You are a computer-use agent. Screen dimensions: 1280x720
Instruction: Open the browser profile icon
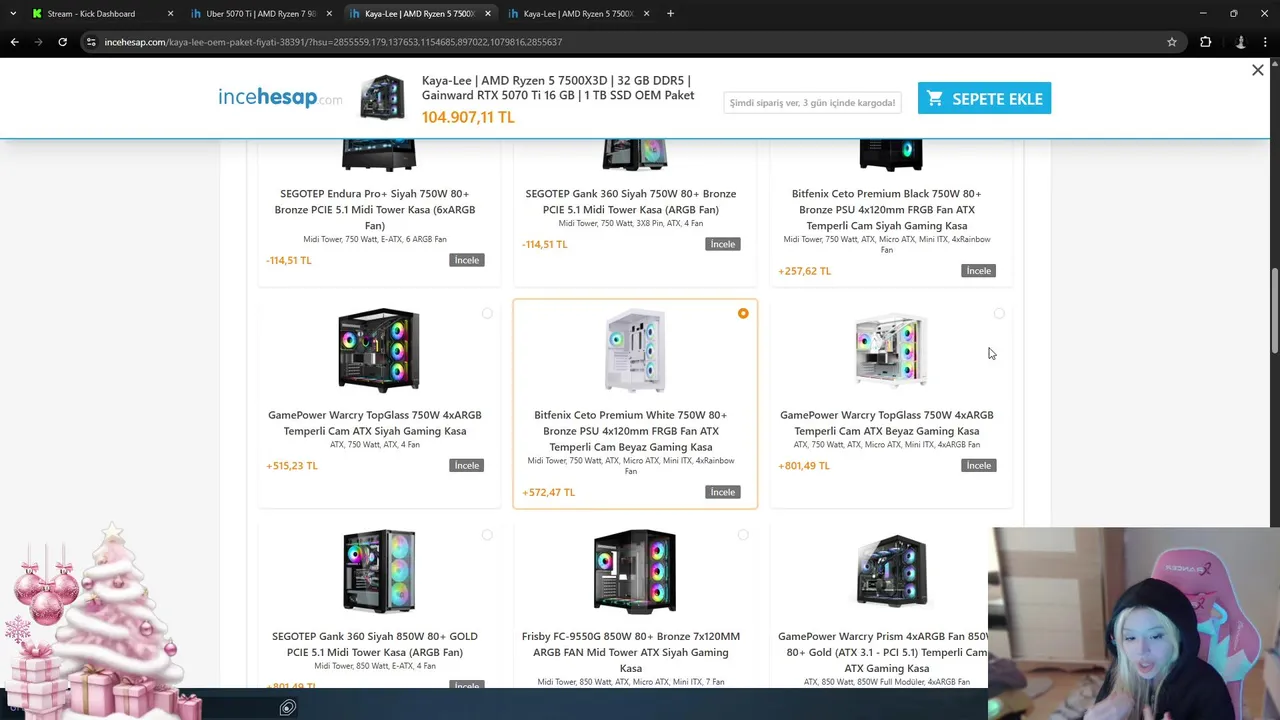pos(1241,42)
